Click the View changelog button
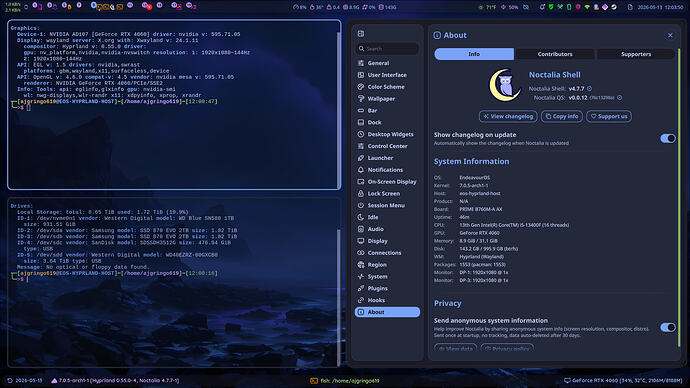Screen dimensions: 690x388 point(508,117)
